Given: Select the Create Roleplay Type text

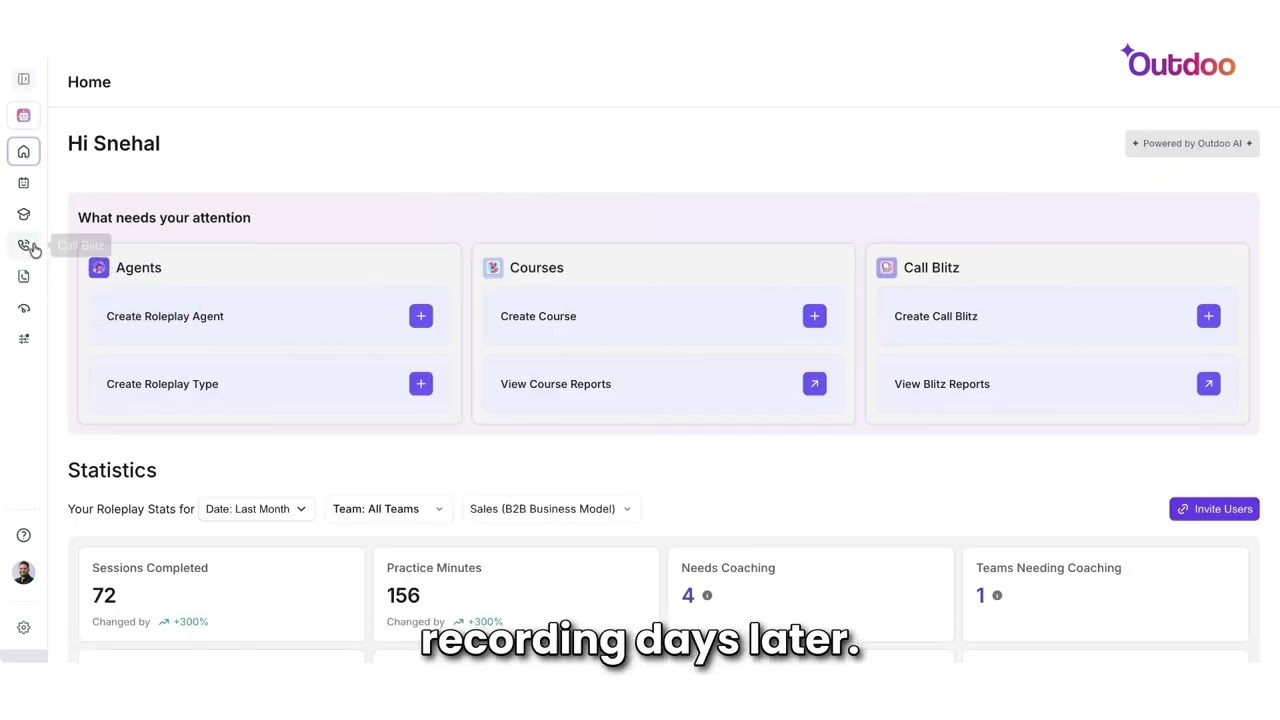Looking at the screenshot, I should [x=162, y=384].
